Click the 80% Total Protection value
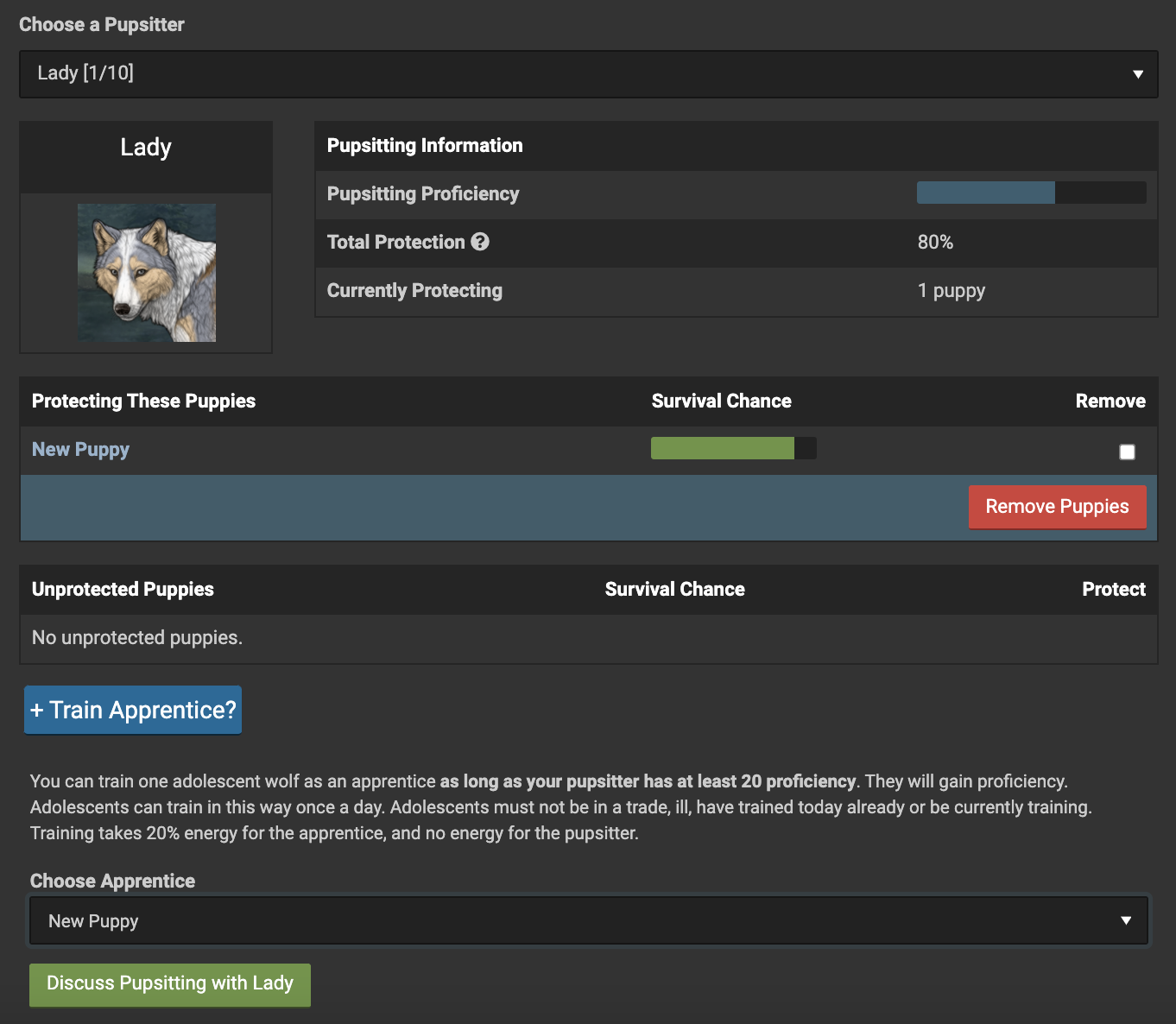 [x=935, y=243]
